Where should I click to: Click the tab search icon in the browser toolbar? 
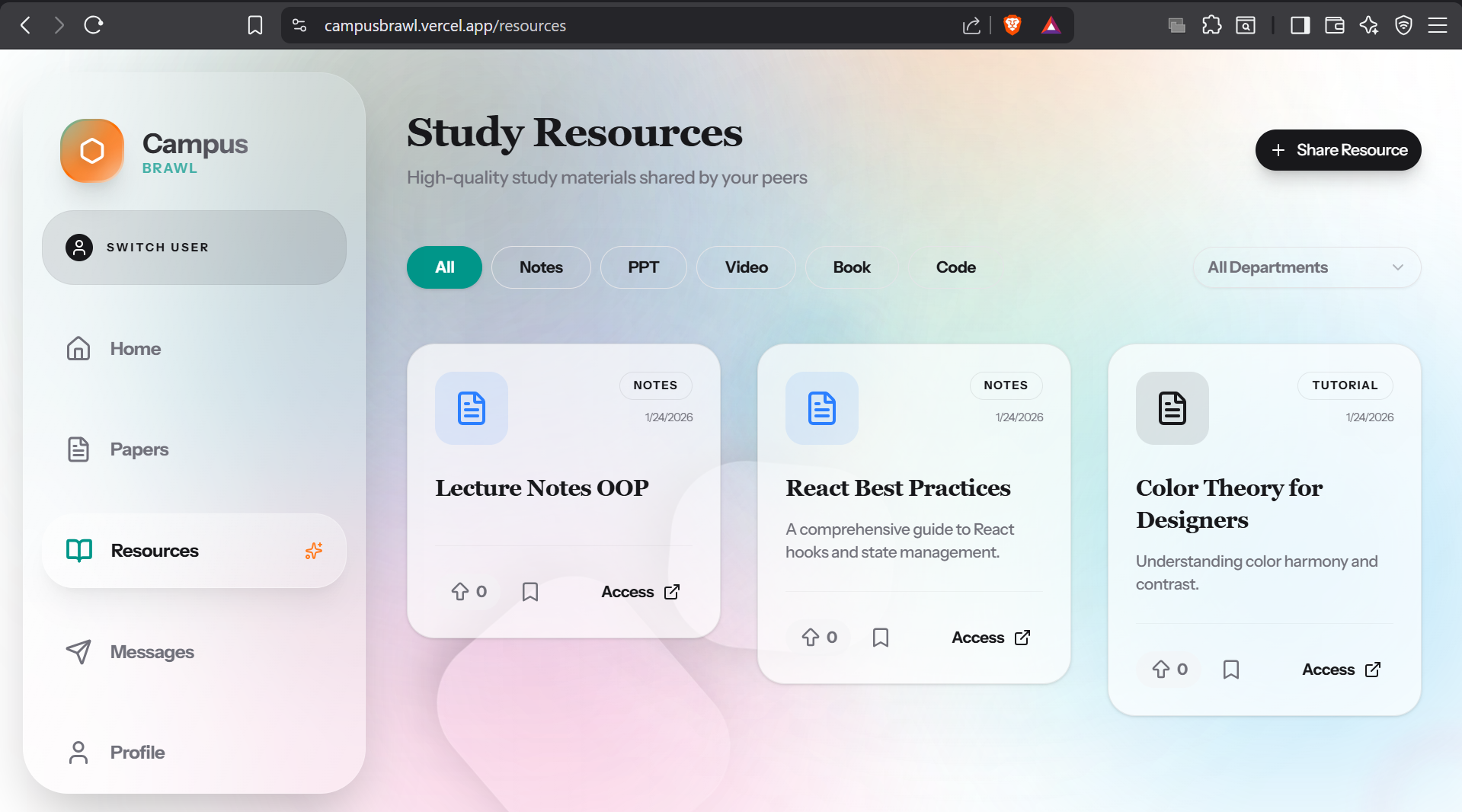1246,25
